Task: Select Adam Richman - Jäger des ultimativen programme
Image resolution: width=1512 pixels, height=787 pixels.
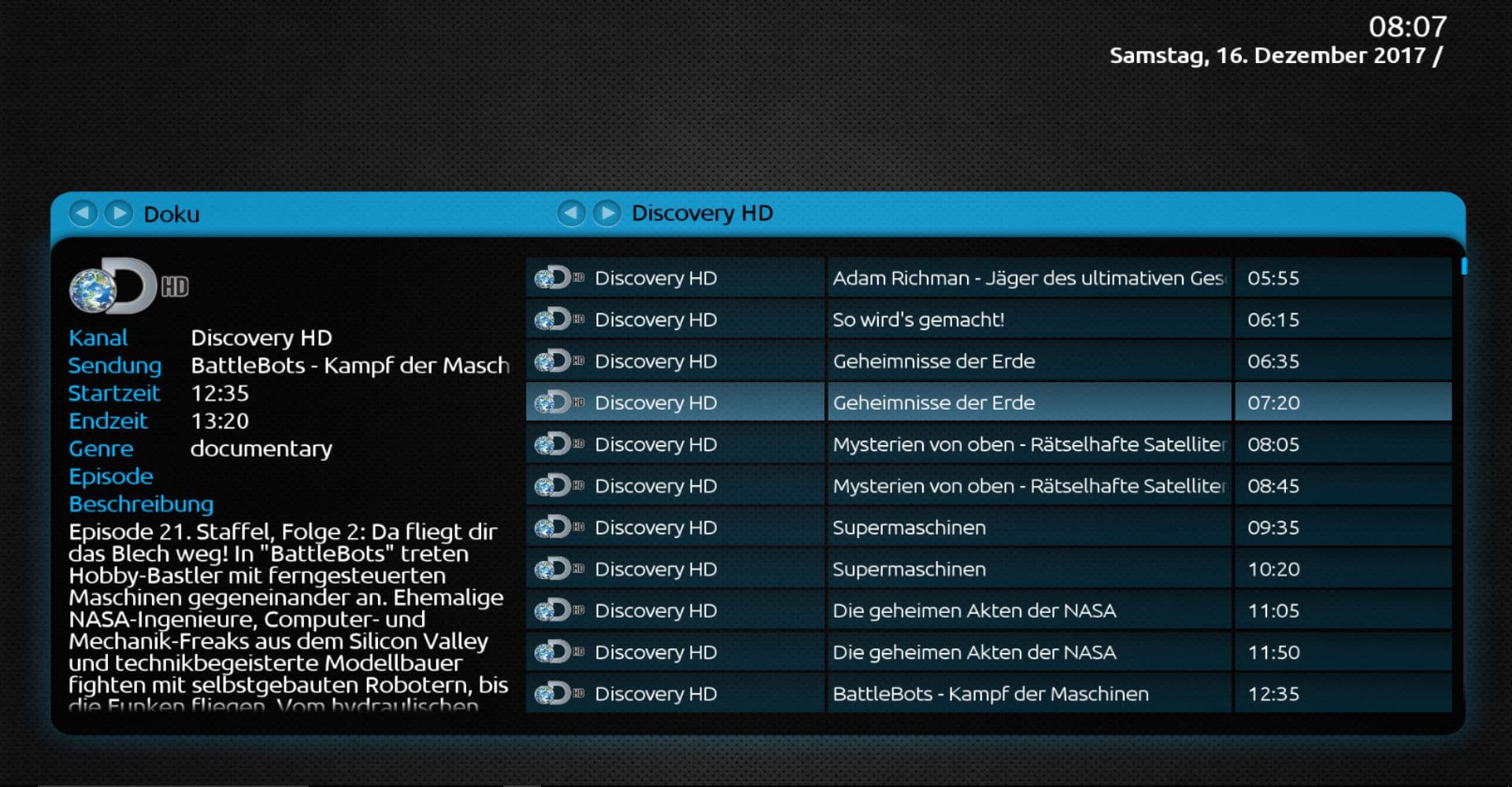Action: [1028, 277]
